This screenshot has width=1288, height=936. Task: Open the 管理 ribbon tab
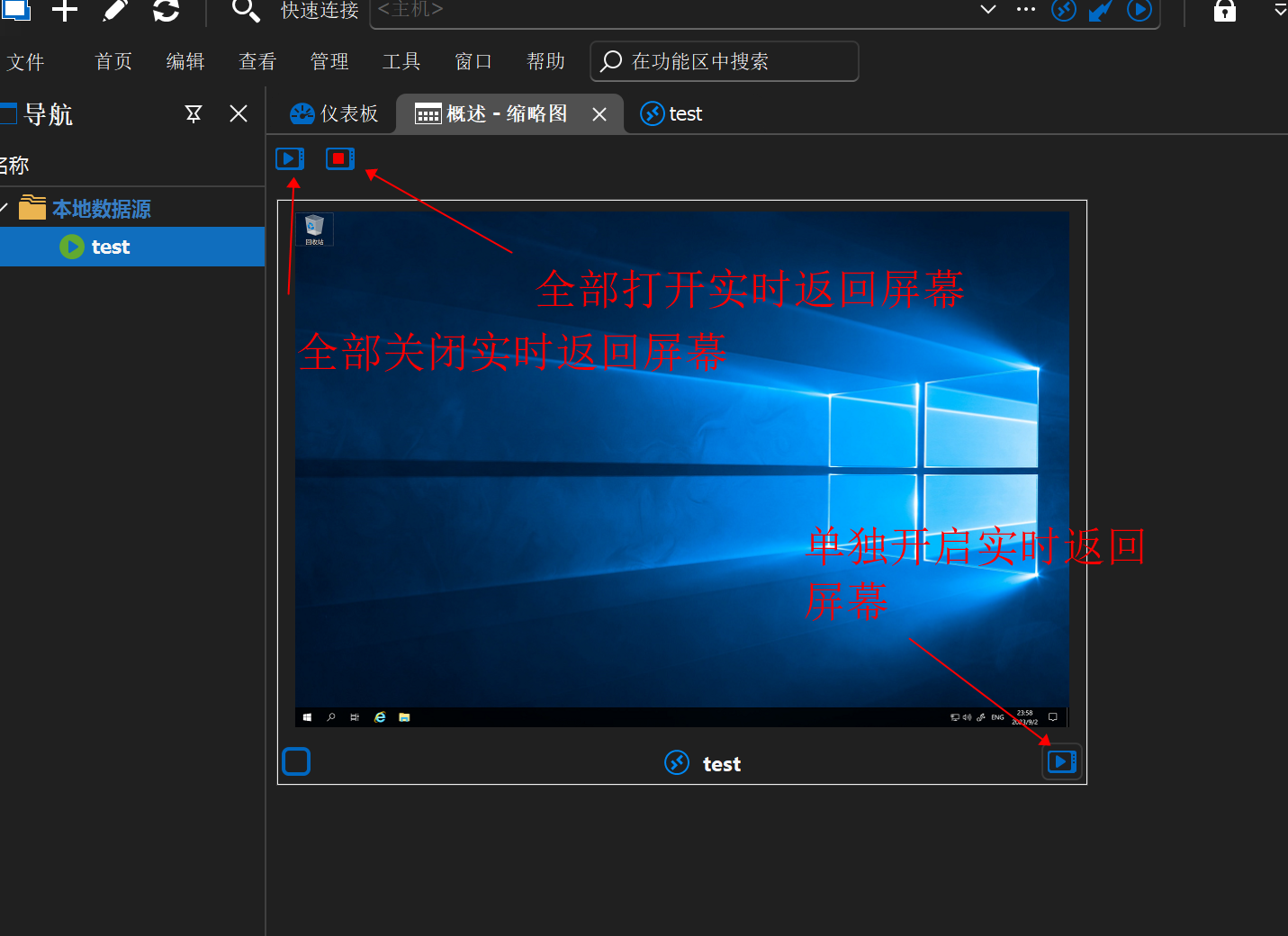point(329,61)
